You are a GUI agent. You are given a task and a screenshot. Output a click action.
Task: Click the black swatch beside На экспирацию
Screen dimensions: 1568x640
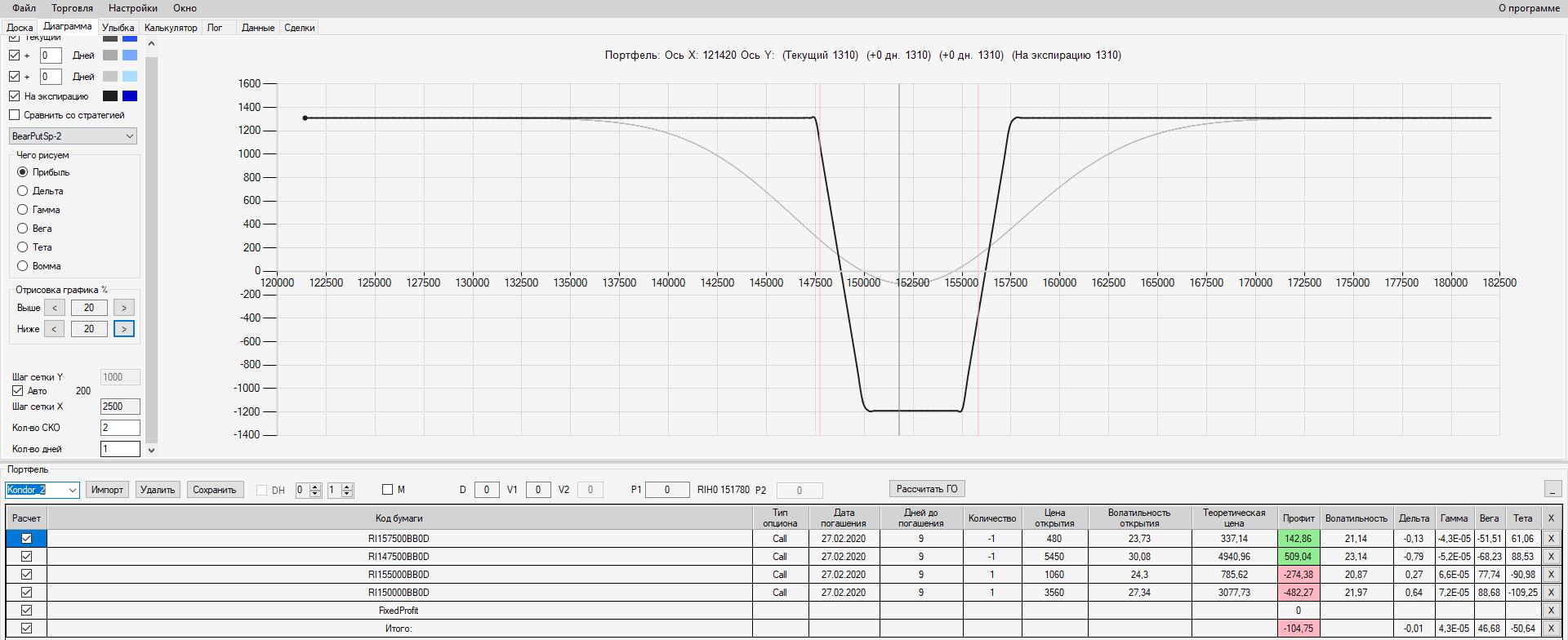[x=110, y=96]
